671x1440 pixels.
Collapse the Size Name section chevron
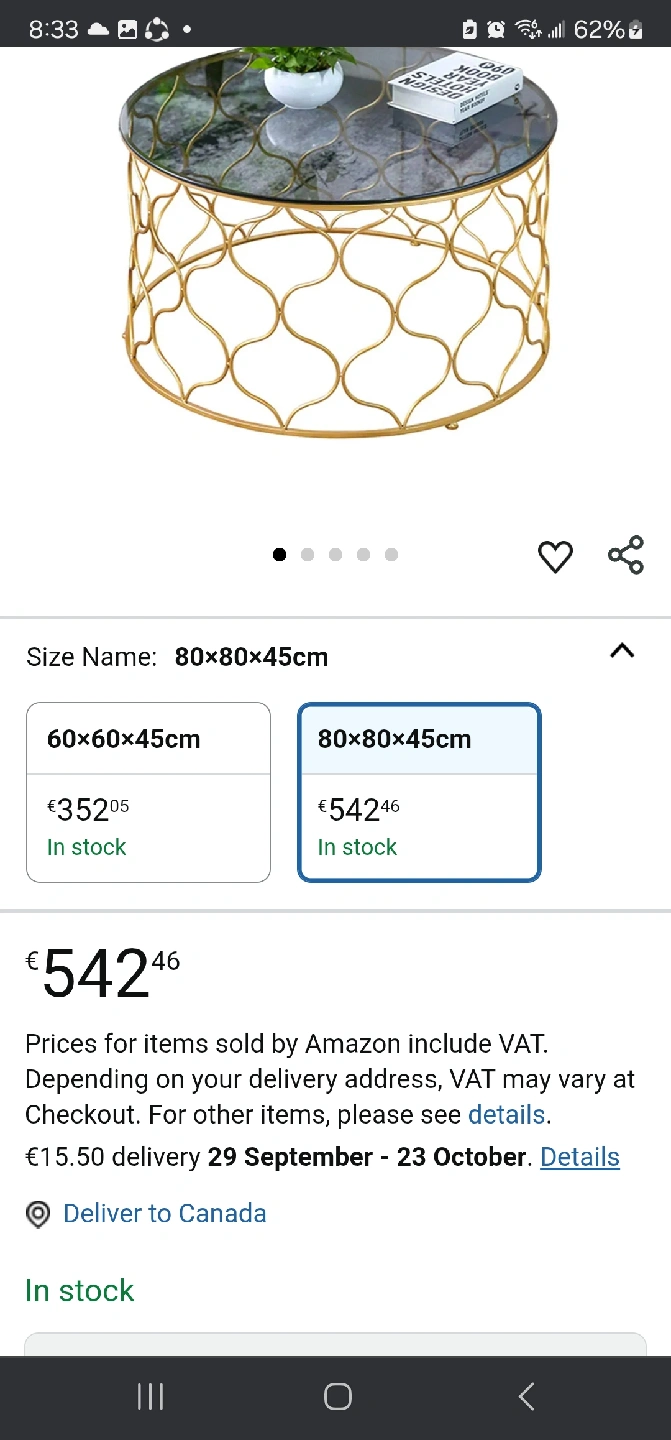pyautogui.click(x=622, y=652)
